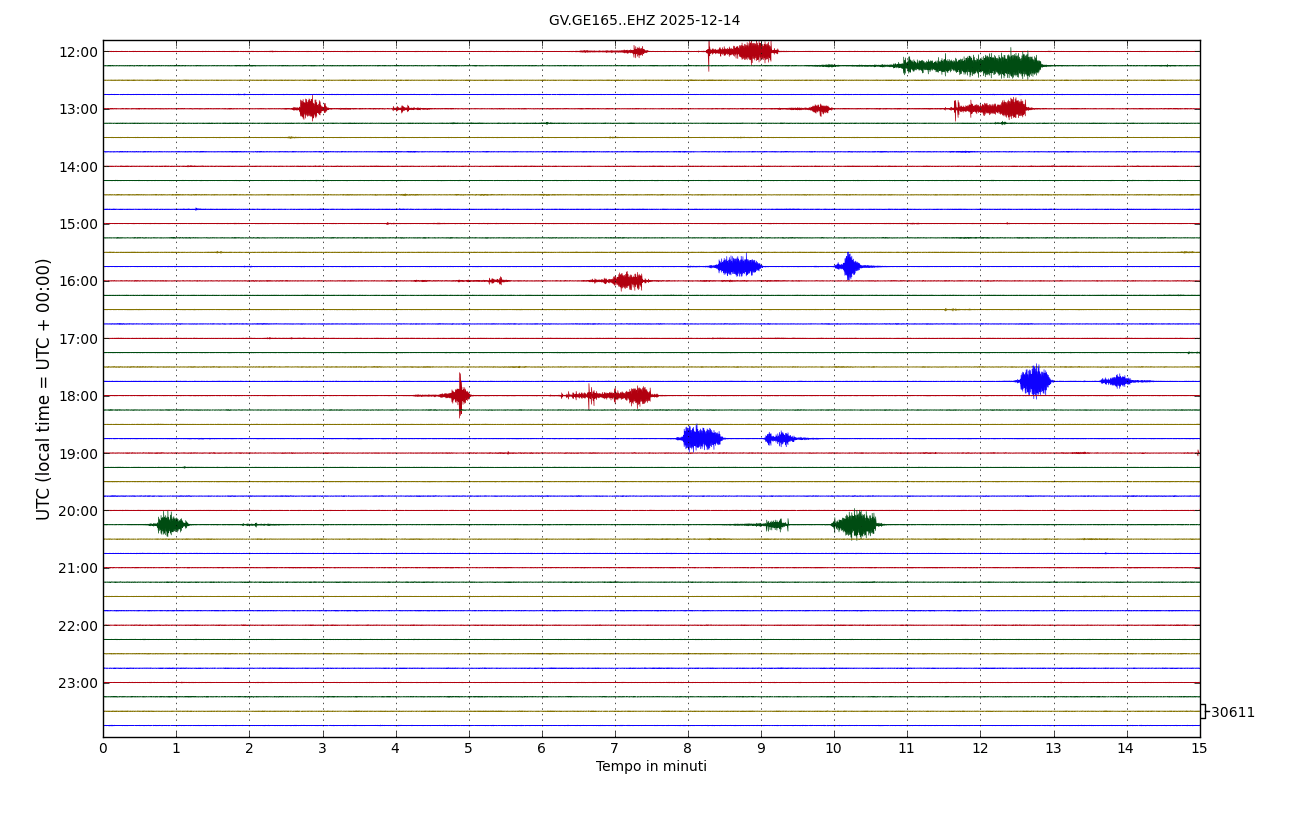Select the 12:00 tick label on the y-axis
This screenshot has width=1290, height=819.
pyautogui.click(x=79, y=52)
